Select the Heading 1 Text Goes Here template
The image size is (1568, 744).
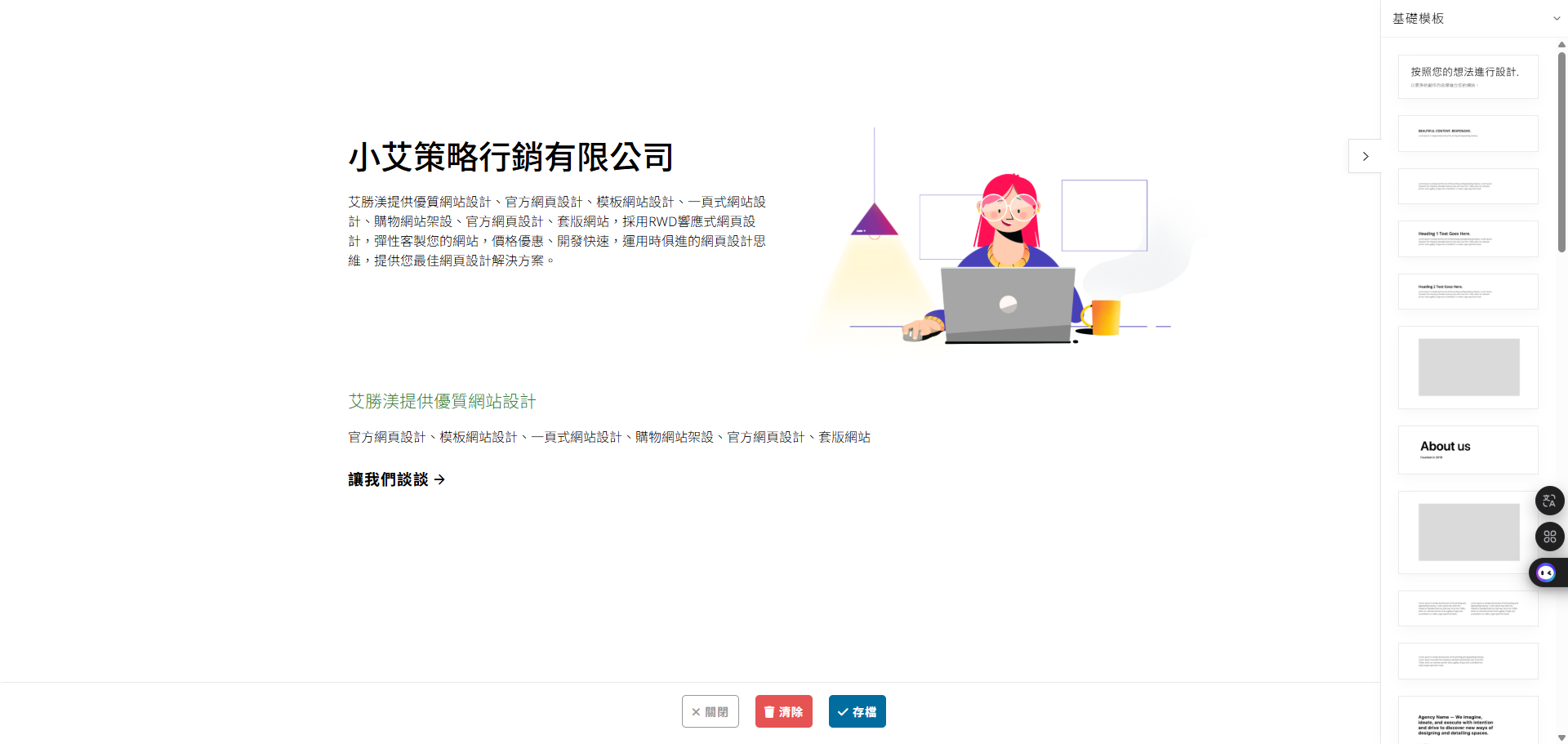[x=1468, y=238]
